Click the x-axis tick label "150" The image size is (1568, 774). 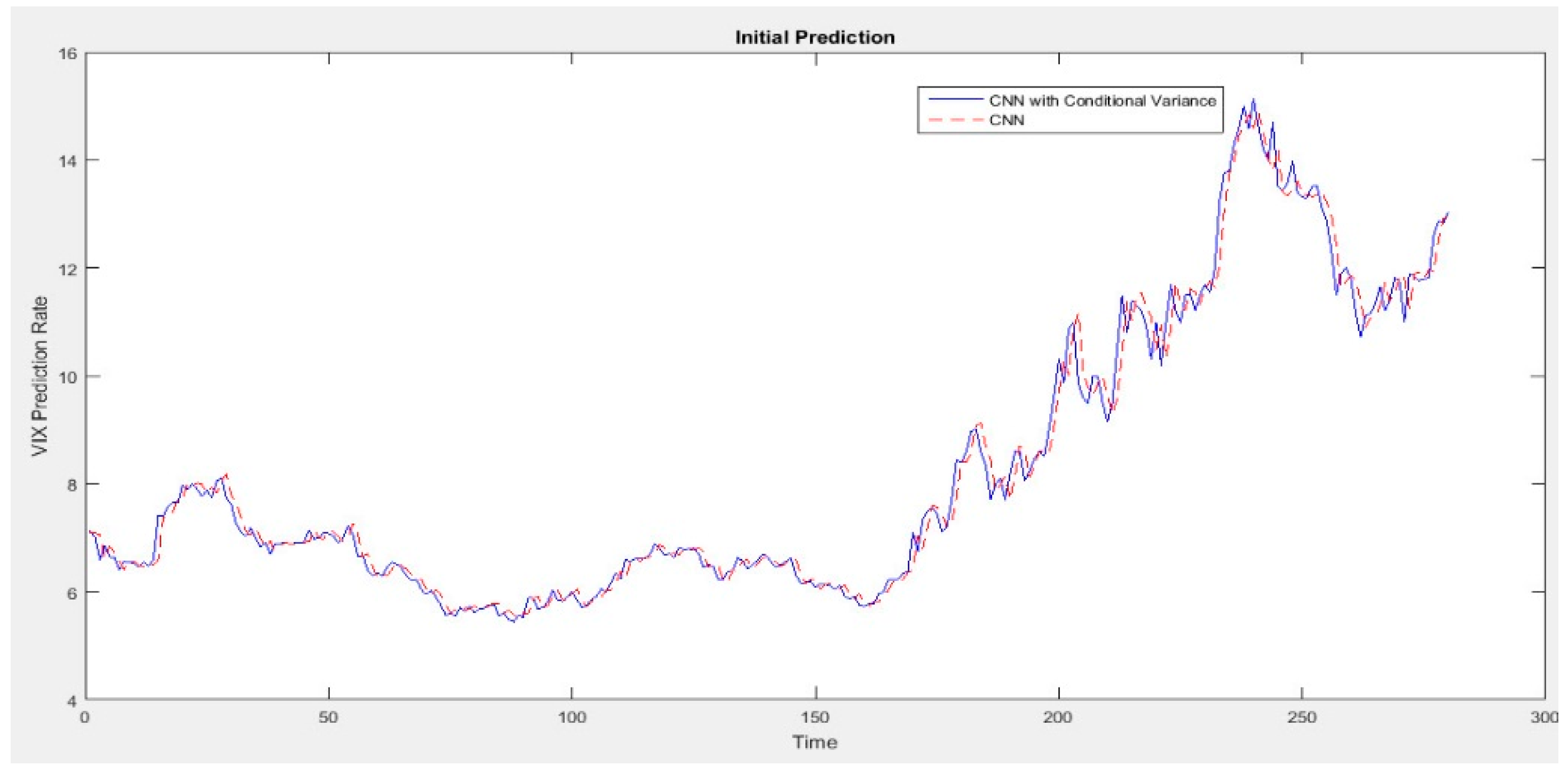(815, 717)
